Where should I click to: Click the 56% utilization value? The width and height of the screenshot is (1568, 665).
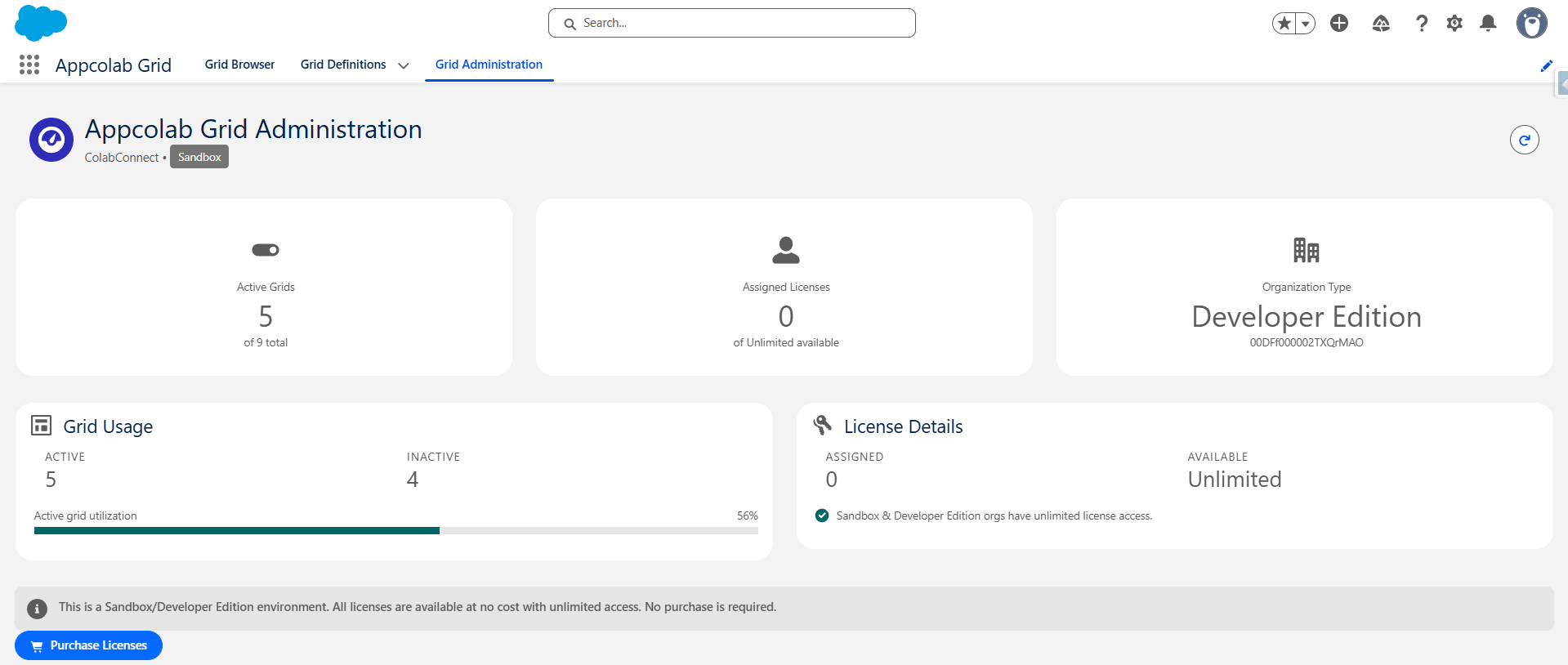tap(748, 515)
